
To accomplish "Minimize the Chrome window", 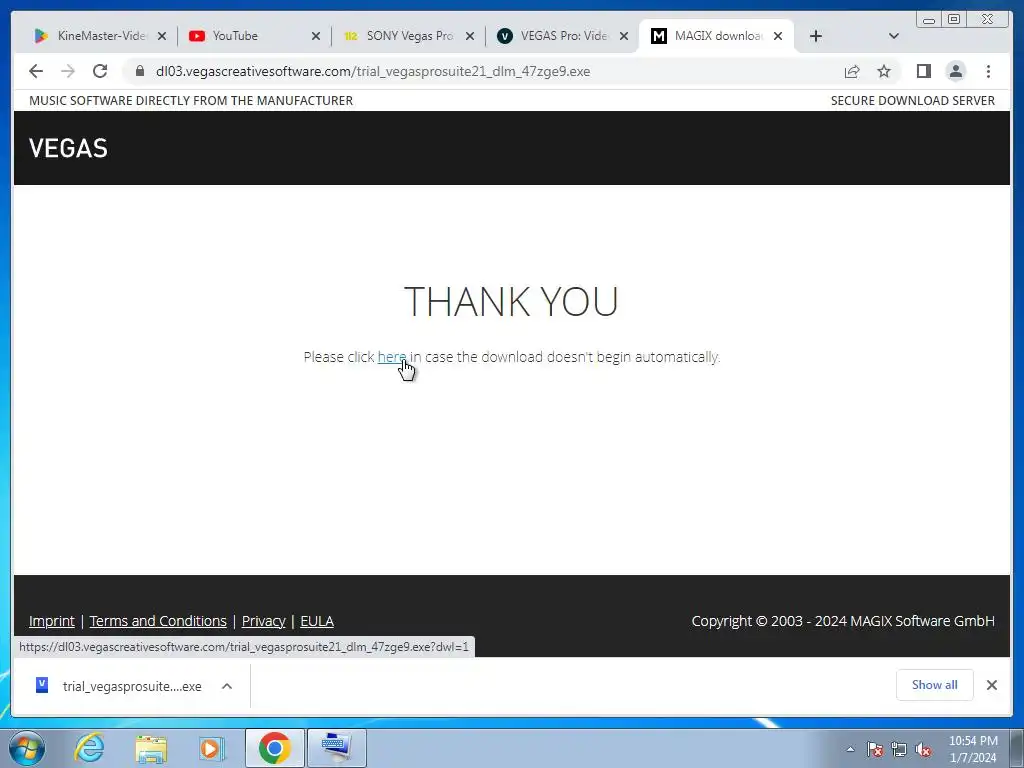I will (929, 20).
